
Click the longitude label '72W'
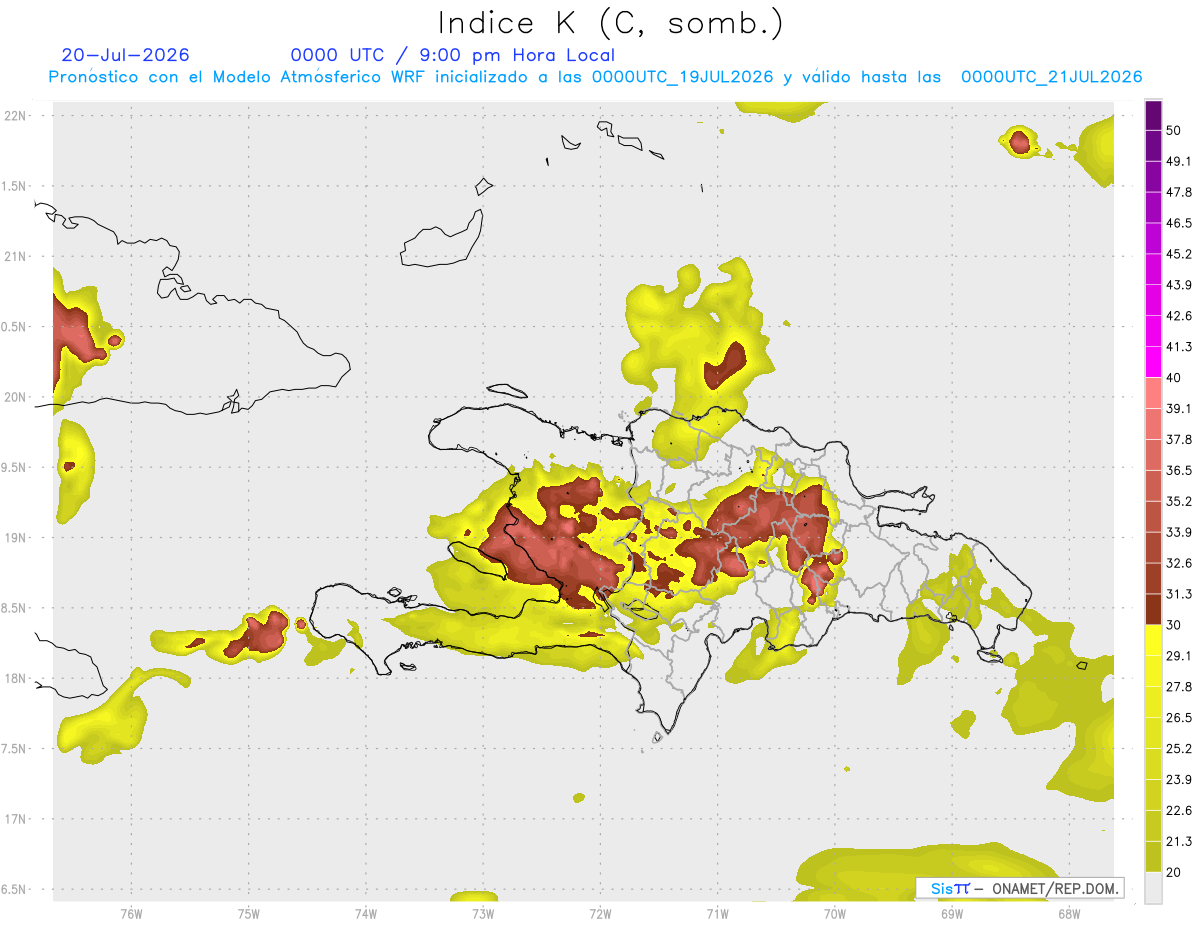pyautogui.click(x=600, y=914)
